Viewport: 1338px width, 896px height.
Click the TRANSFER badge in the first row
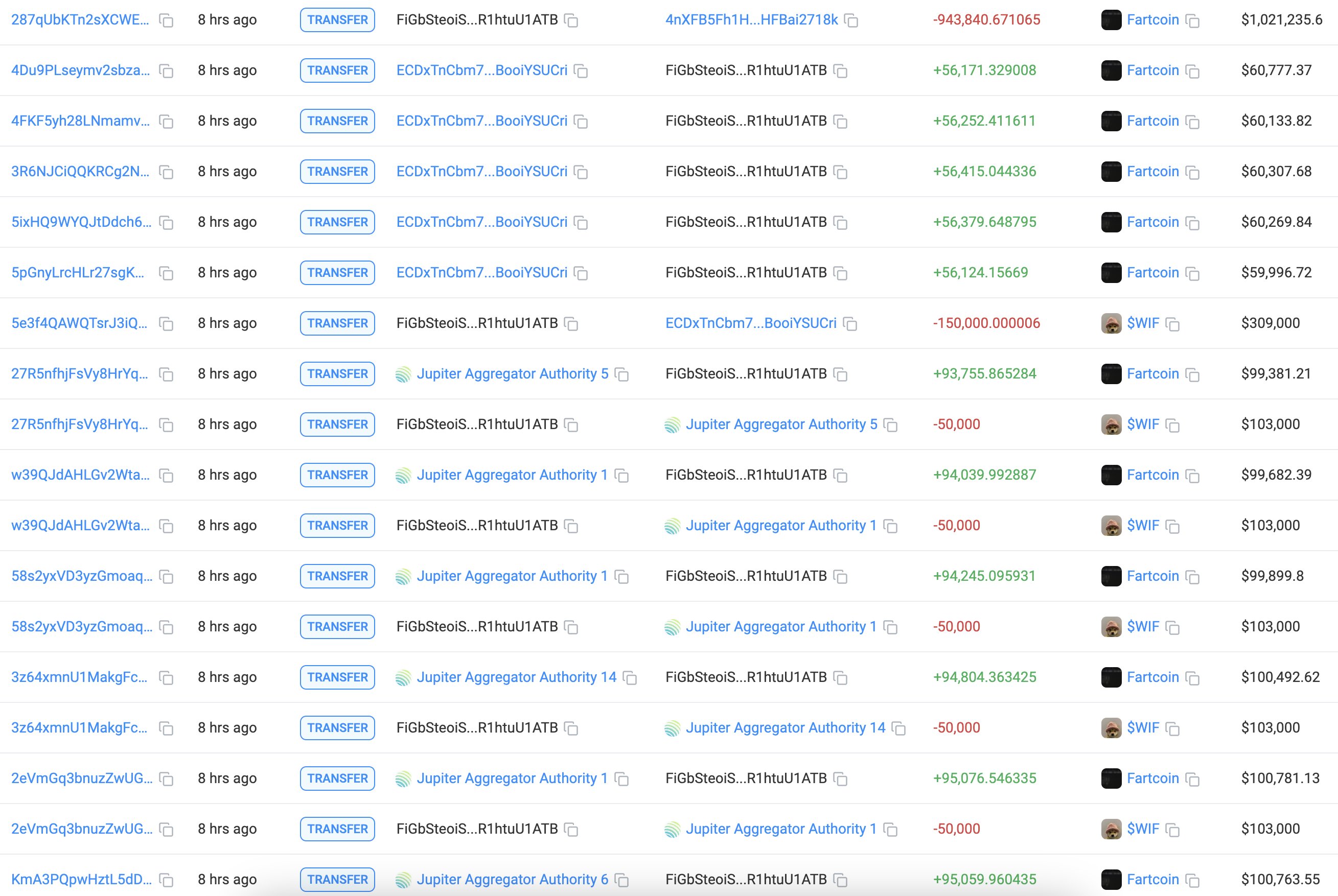coord(337,20)
